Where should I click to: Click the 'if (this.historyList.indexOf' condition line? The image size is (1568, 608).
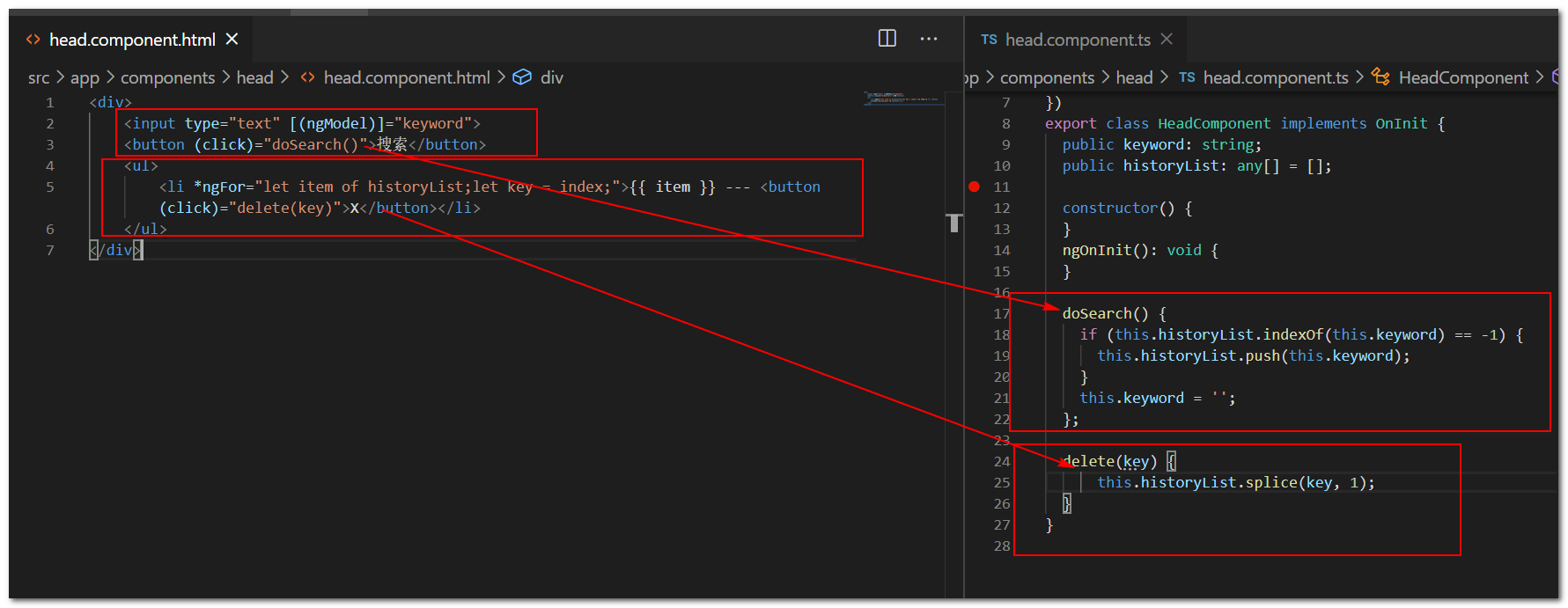coord(1301,334)
